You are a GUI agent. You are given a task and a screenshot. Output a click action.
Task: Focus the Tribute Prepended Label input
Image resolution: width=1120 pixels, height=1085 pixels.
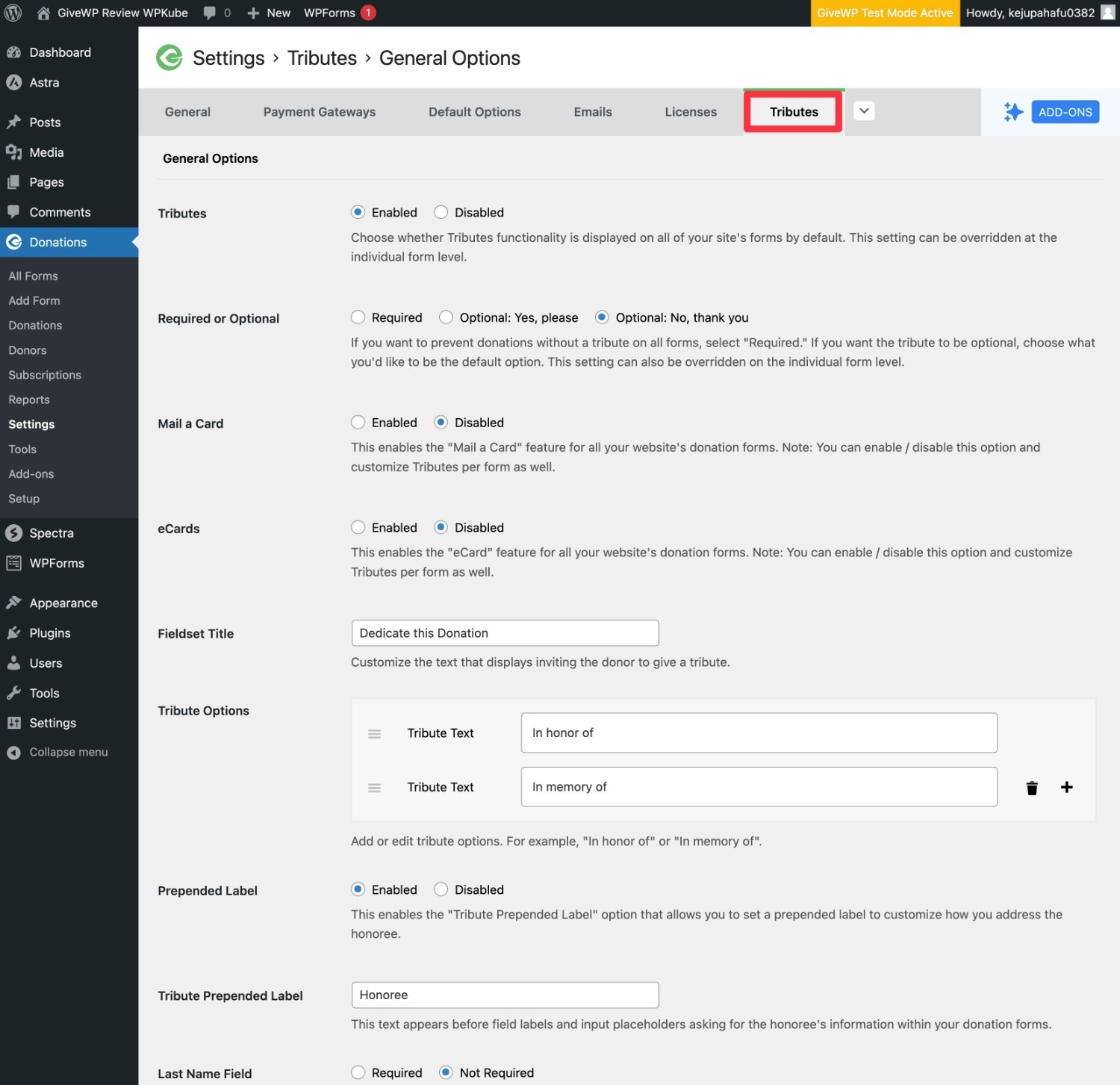coord(505,995)
